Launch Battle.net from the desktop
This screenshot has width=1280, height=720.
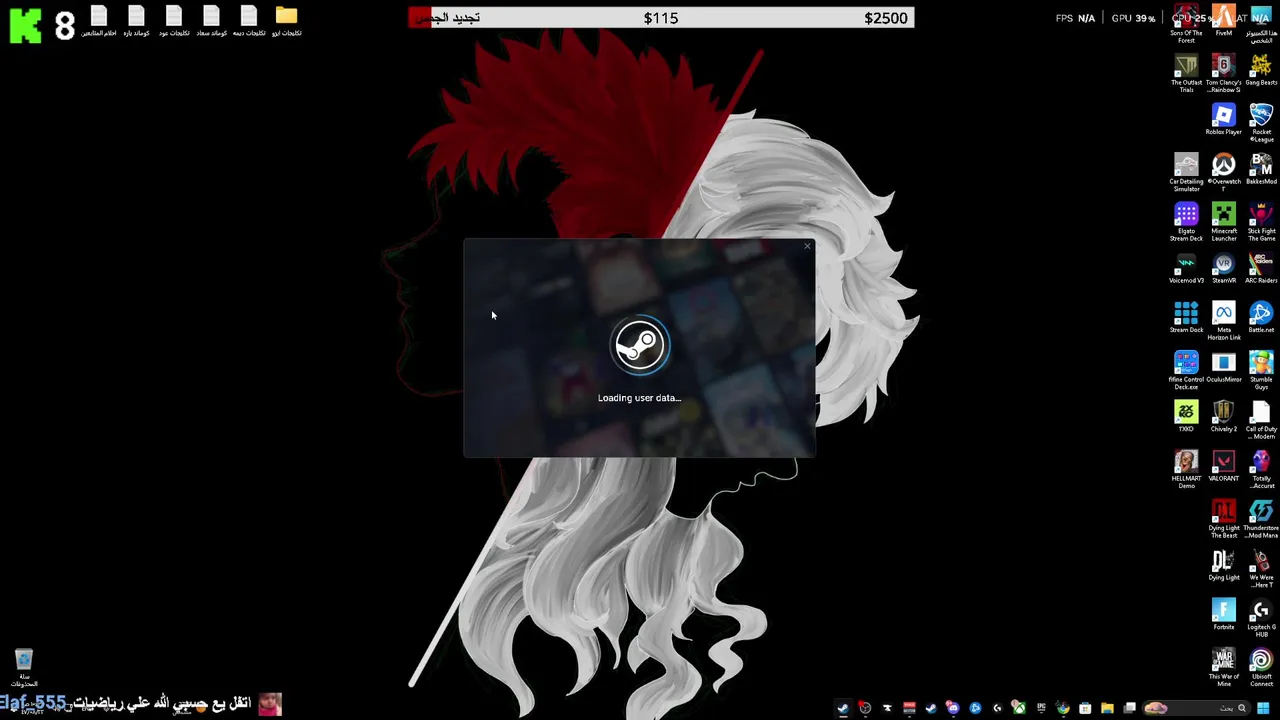coord(1261,318)
